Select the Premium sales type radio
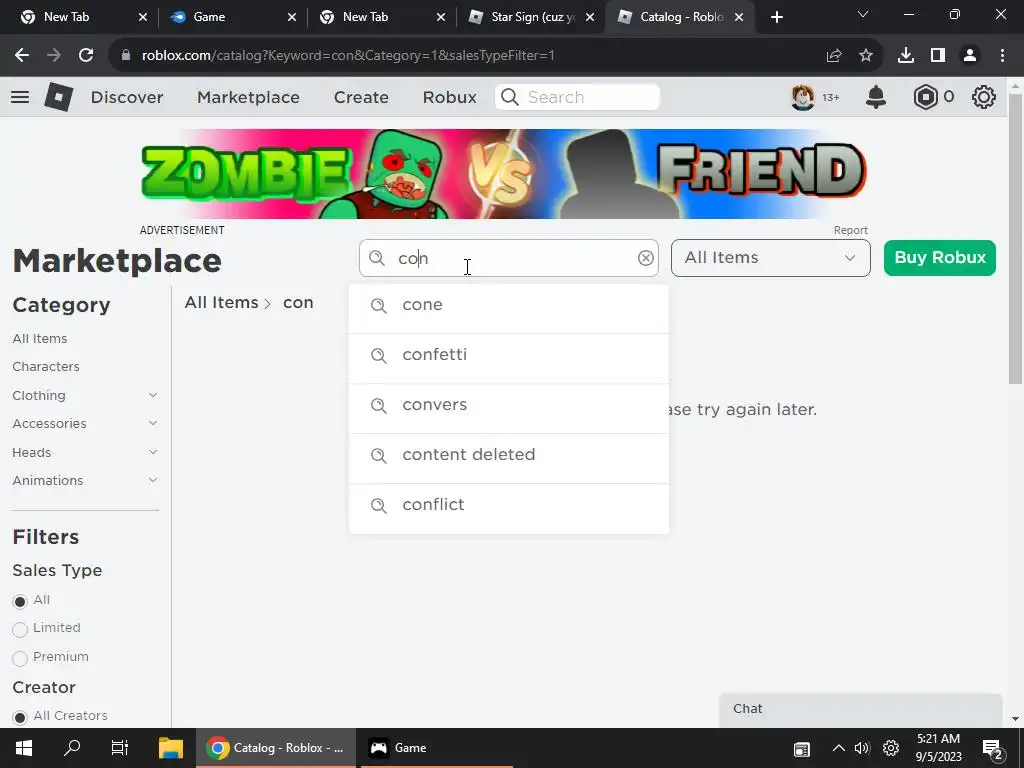The height and width of the screenshot is (768, 1024). (20, 658)
